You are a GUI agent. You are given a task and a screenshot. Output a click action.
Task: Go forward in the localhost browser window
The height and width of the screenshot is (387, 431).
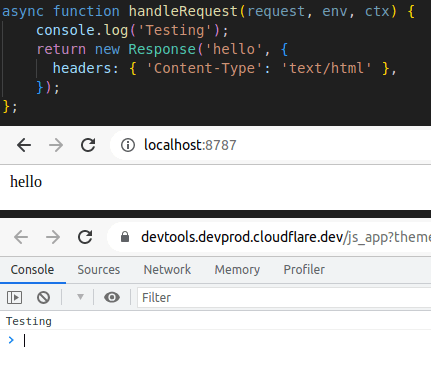56,145
